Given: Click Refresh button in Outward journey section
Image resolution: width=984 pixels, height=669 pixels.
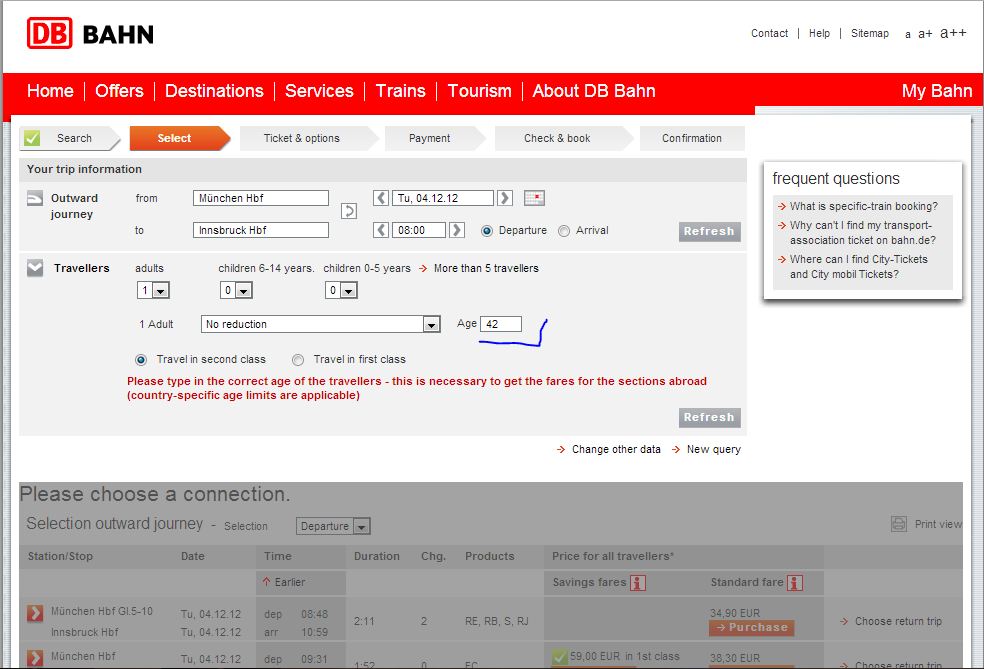Looking at the screenshot, I should (x=709, y=231).
